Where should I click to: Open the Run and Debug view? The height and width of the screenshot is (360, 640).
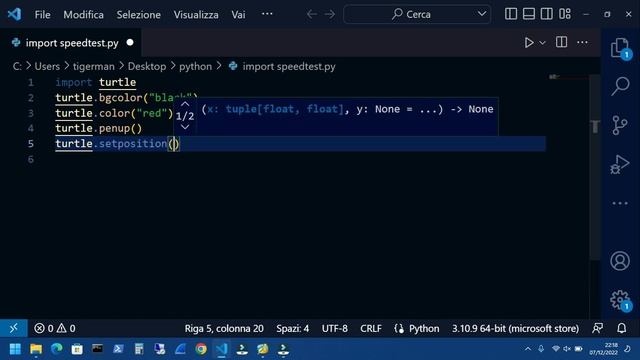(620, 164)
